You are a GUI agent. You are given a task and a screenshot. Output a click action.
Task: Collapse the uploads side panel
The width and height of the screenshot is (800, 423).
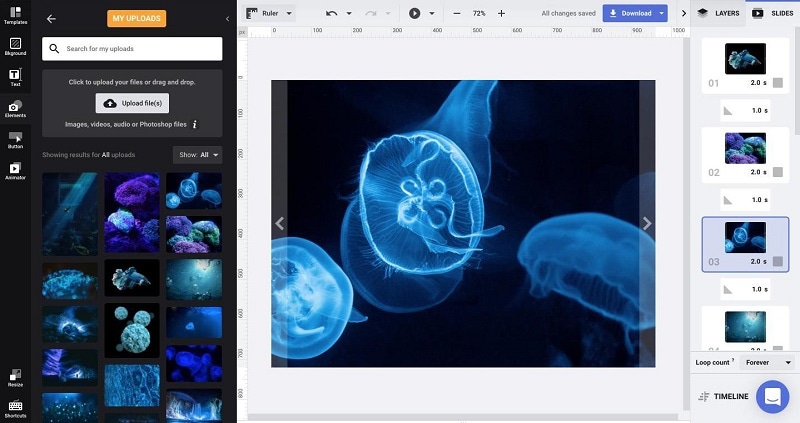point(227,19)
